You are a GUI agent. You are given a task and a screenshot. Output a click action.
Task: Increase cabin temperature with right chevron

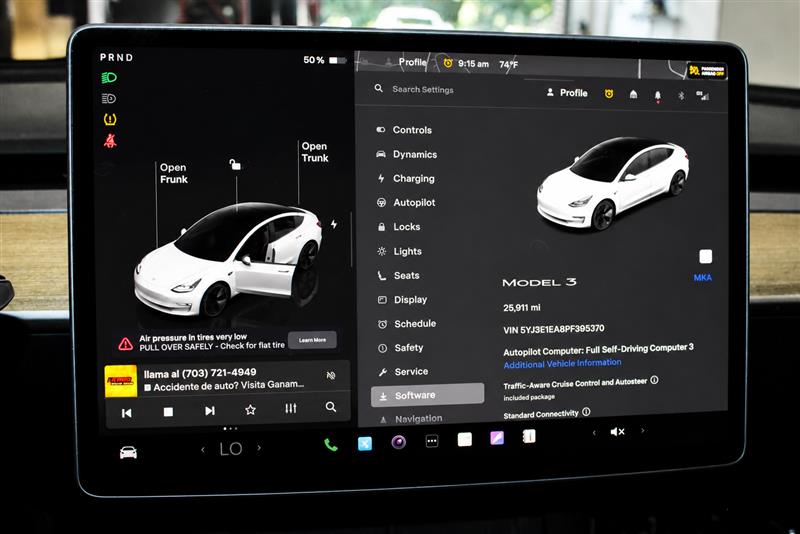coord(259,448)
